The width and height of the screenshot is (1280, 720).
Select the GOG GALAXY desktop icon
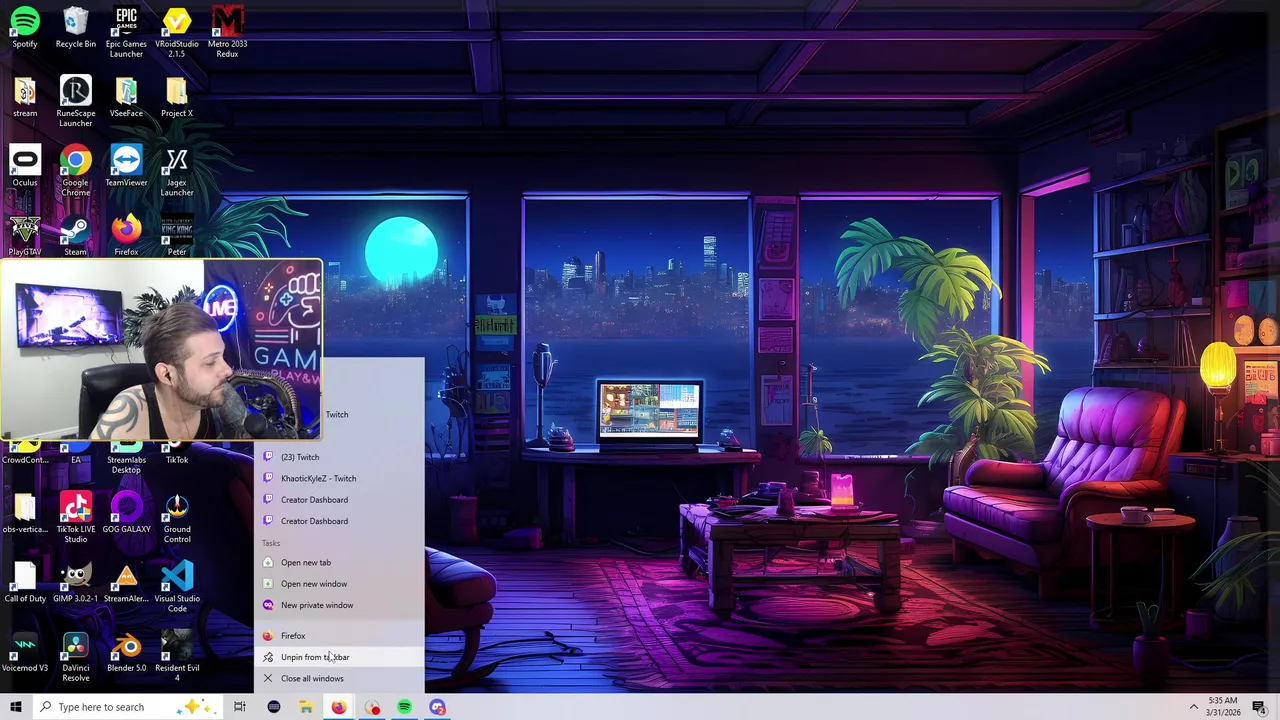coord(126,513)
